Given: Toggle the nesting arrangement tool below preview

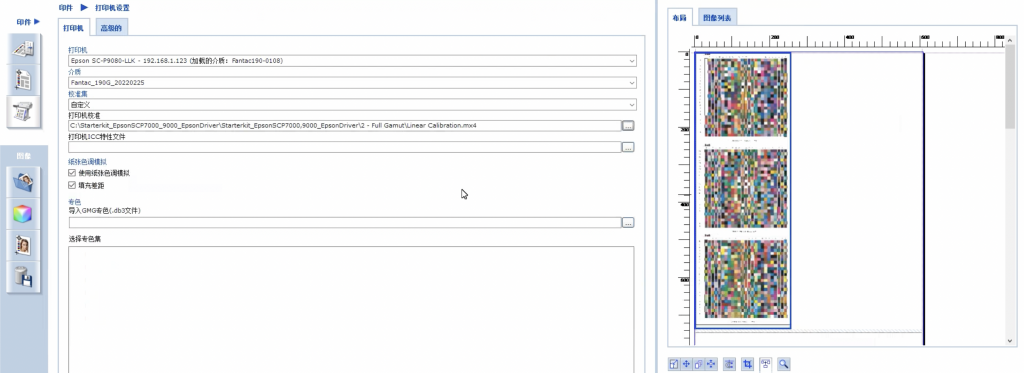Looking at the screenshot, I should coord(766,365).
